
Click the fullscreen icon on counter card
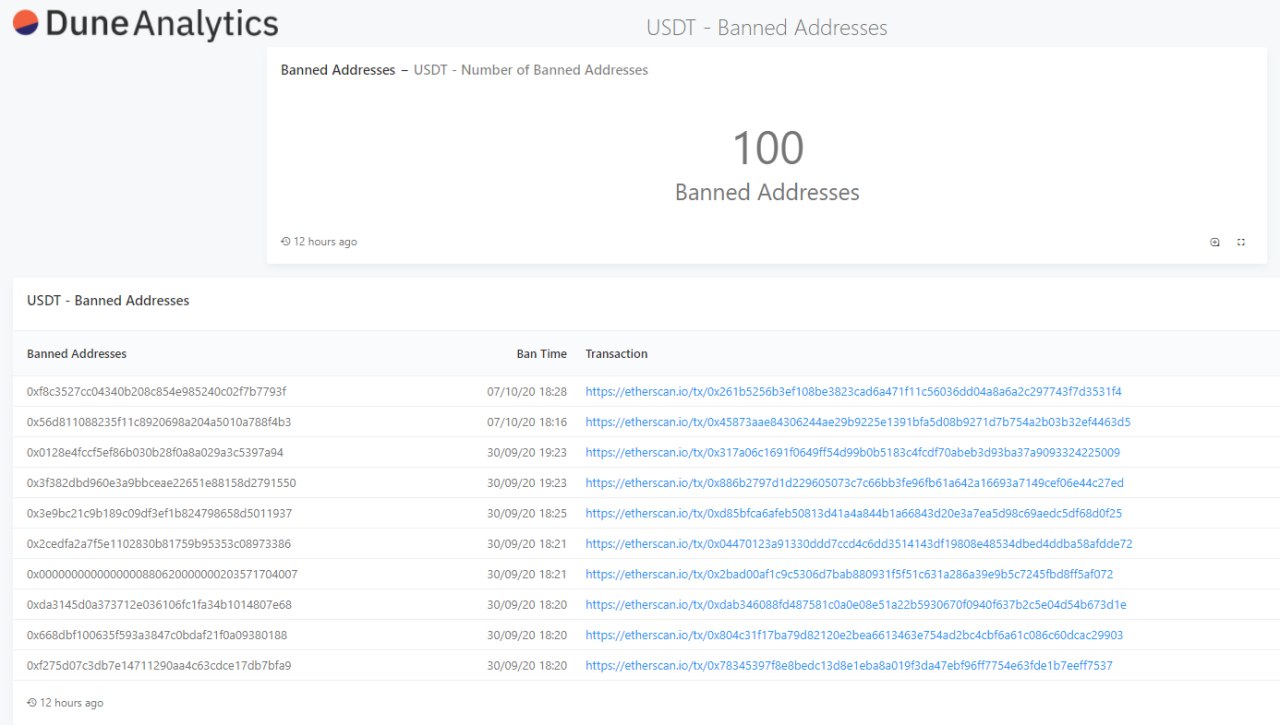pyautogui.click(x=1241, y=242)
